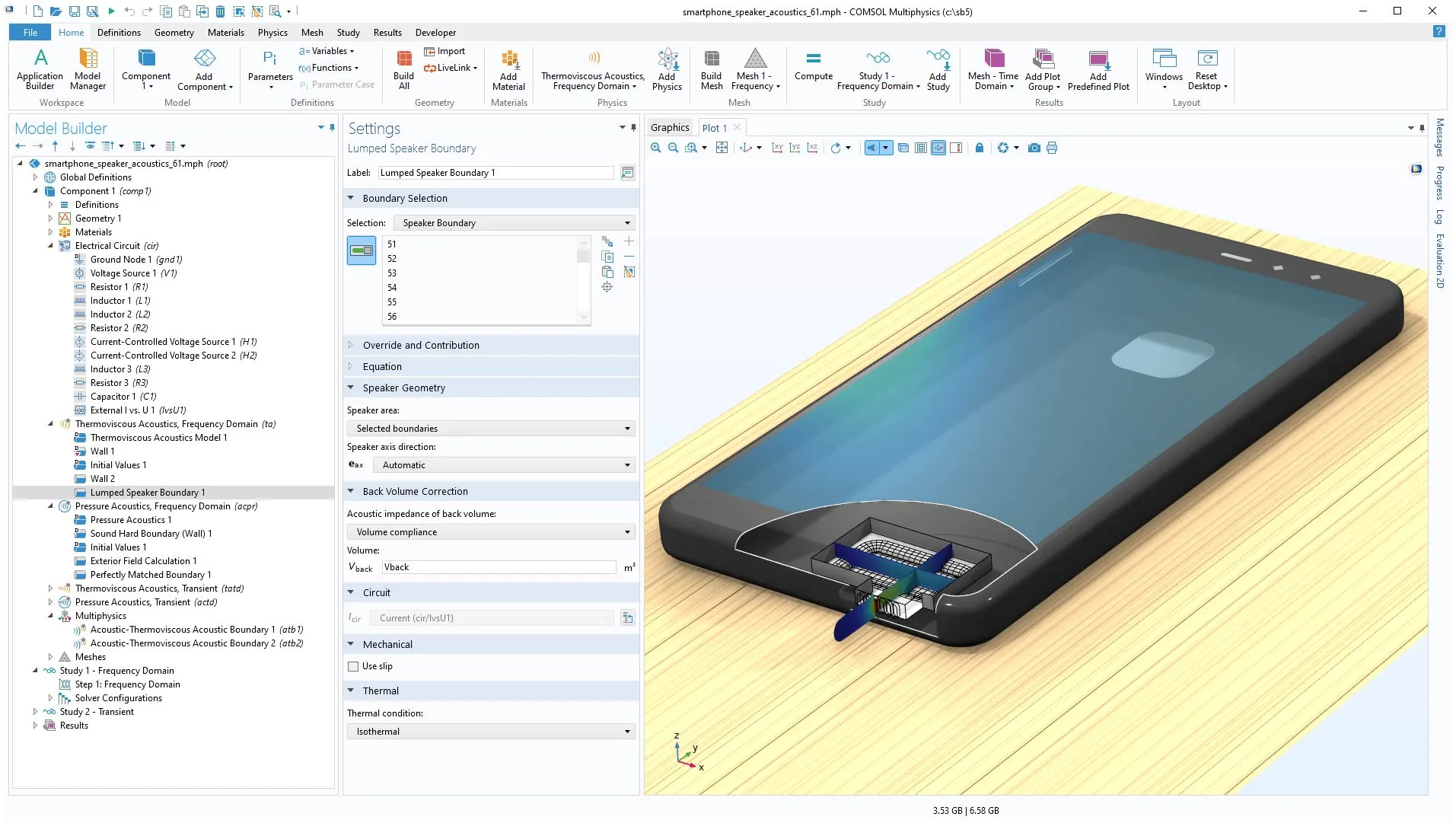
Task: Click the Clear Selection broom icon
Action: (x=629, y=272)
